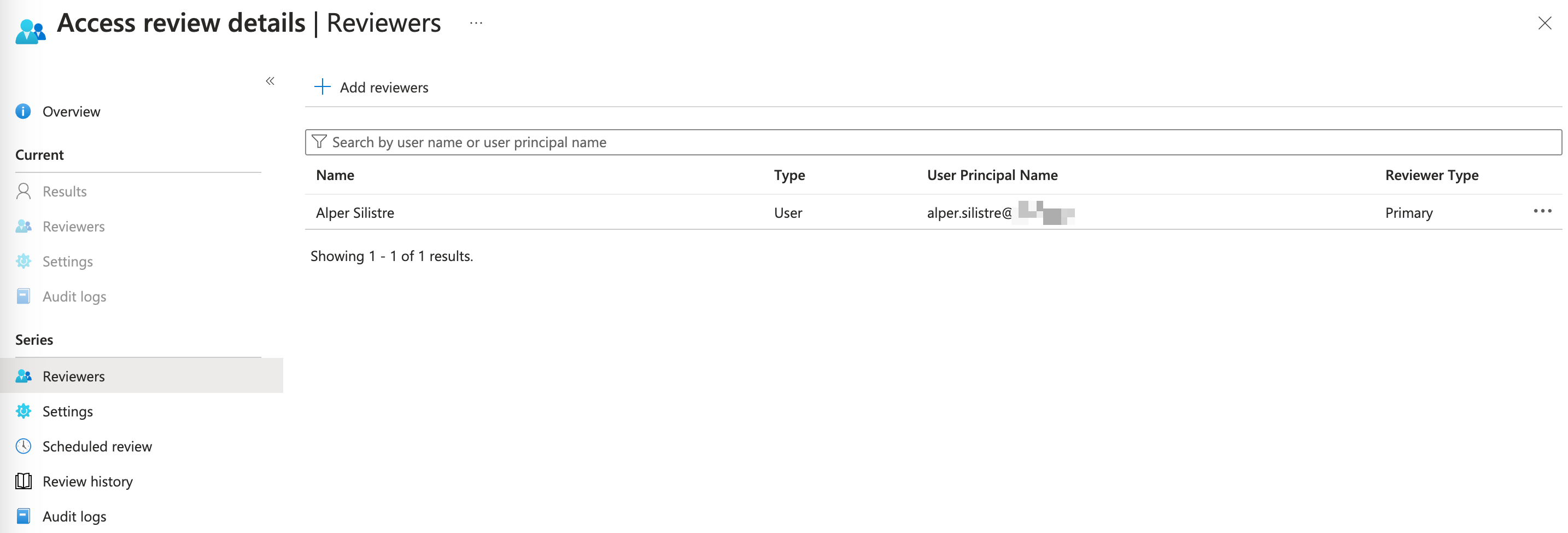Screen dimensions: 1568x533
Task: Click the Overview info icon
Action: [23, 112]
